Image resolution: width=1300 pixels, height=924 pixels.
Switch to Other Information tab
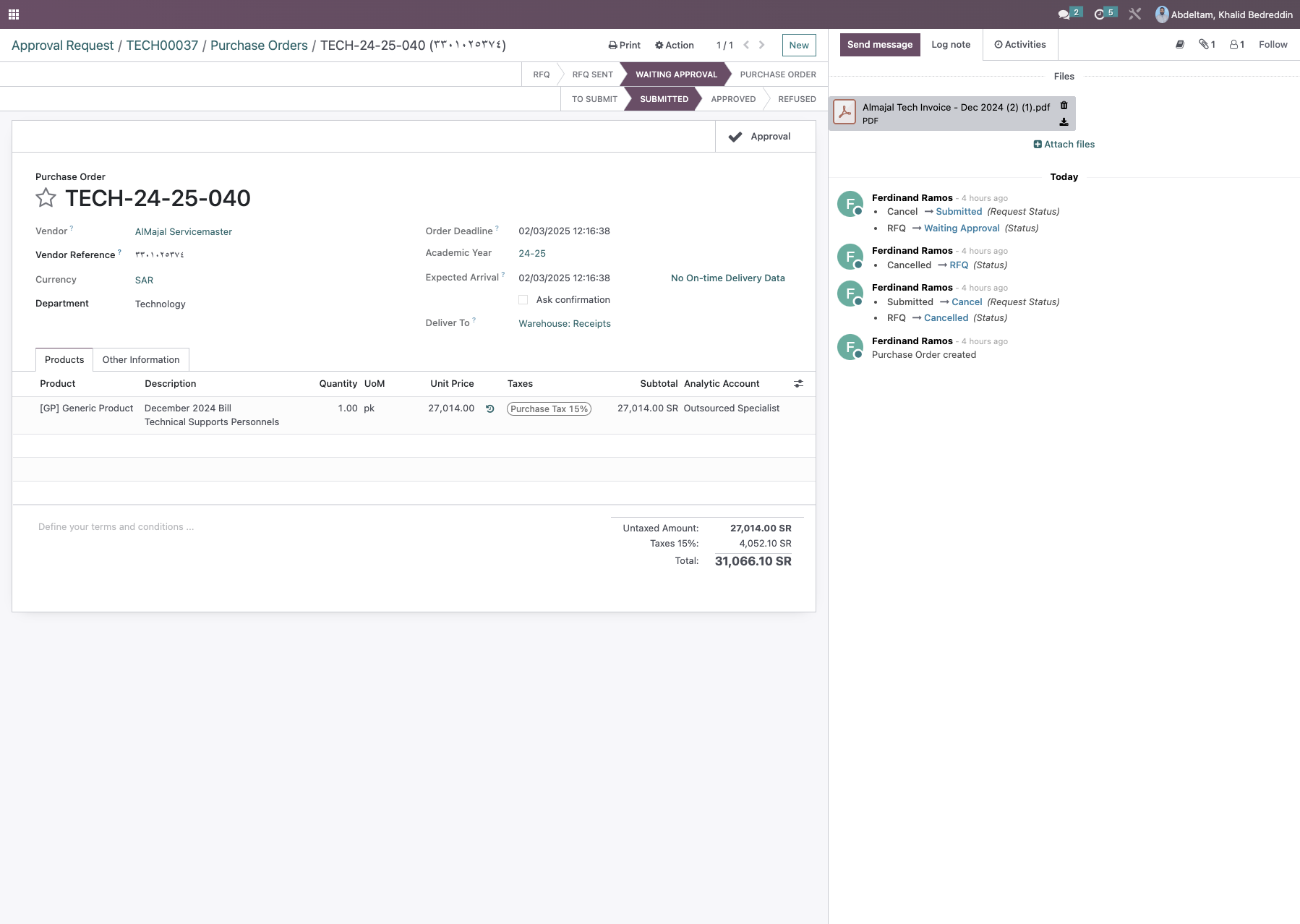click(x=141, y=360)
